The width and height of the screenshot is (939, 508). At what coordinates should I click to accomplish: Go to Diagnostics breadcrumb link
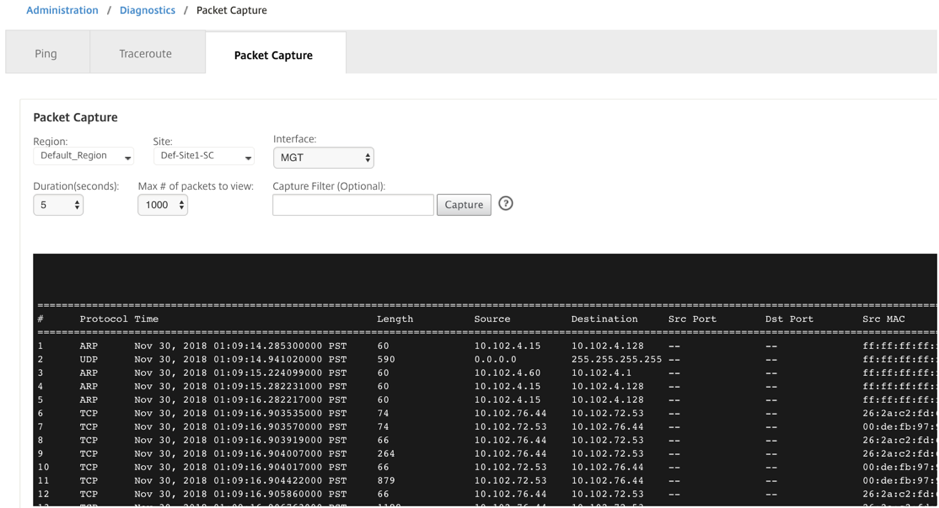(147, 10)
